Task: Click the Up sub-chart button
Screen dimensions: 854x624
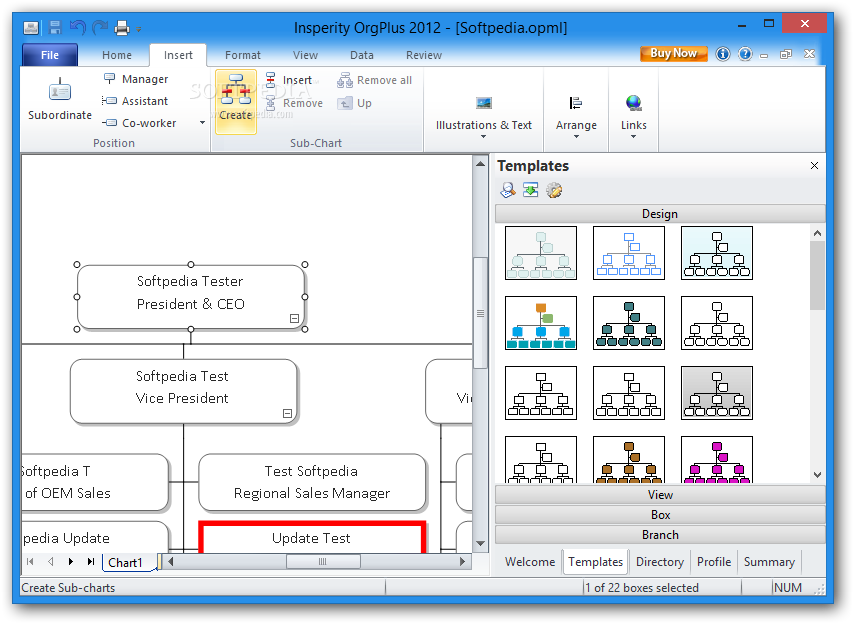Action: pyautogui.click(x=355, y=103)
